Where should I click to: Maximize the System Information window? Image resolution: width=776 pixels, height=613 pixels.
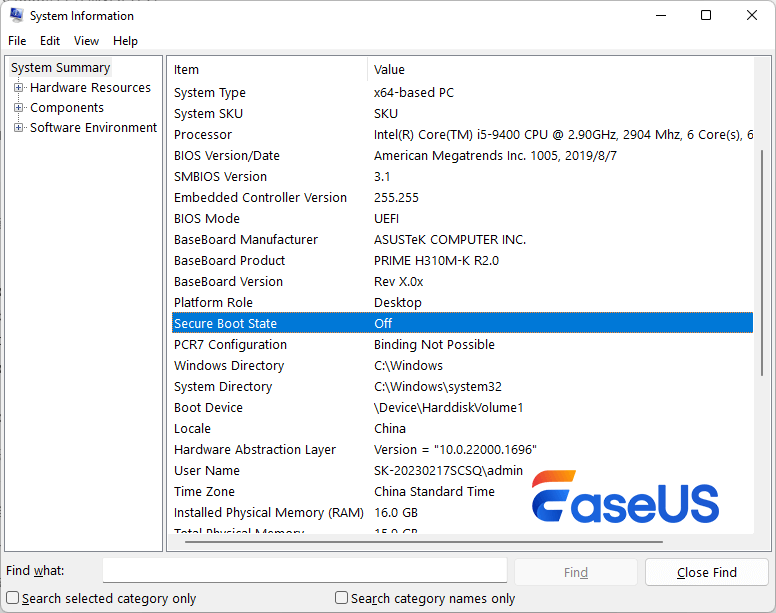[706, 15]
